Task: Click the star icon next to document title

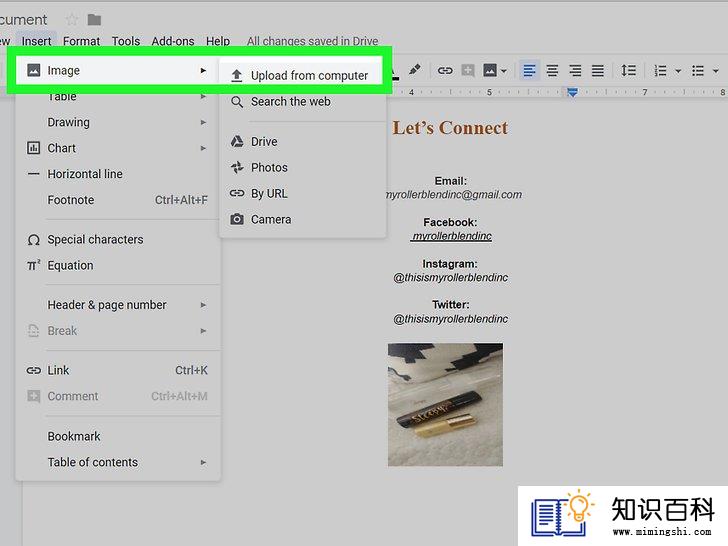Action: tap(72, 20)
